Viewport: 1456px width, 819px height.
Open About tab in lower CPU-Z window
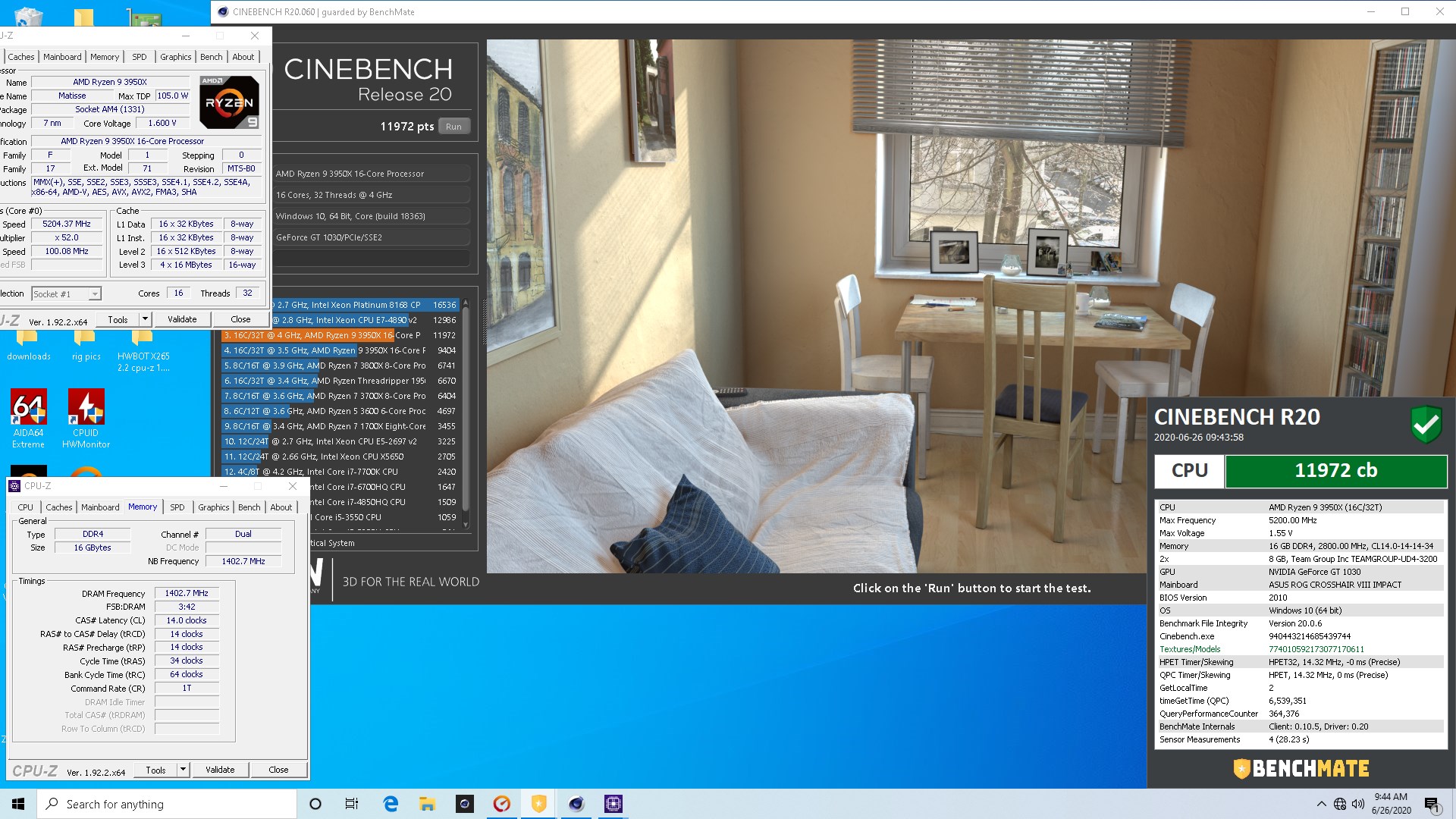coord(281,507)
